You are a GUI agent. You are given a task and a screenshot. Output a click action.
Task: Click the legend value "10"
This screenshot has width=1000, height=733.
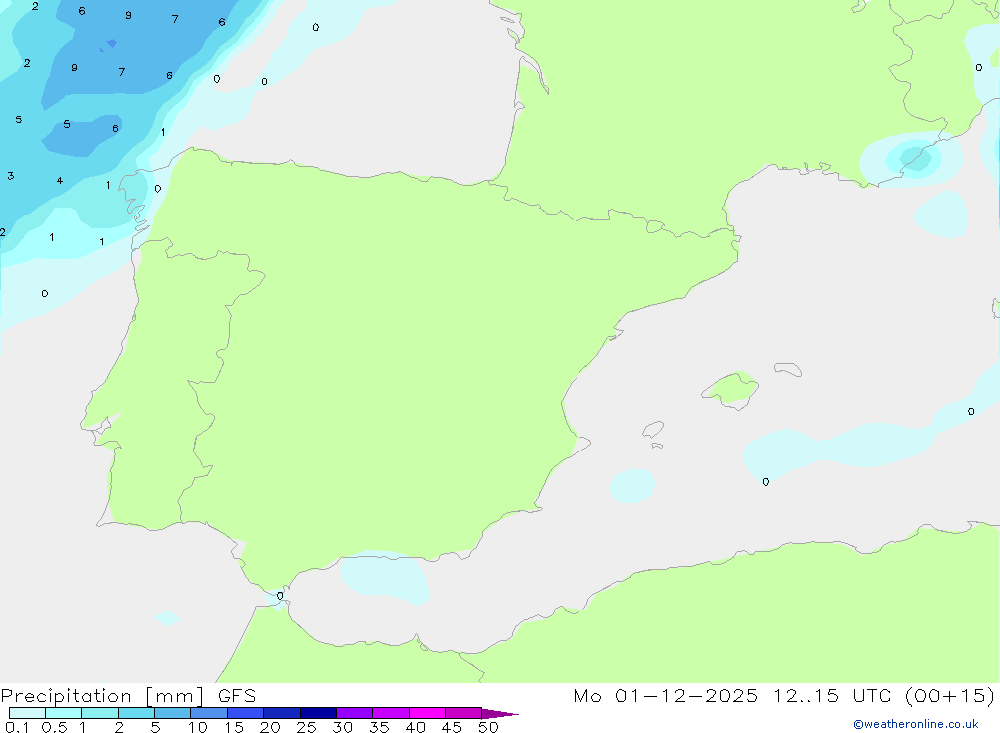click(x=198, y=727)
